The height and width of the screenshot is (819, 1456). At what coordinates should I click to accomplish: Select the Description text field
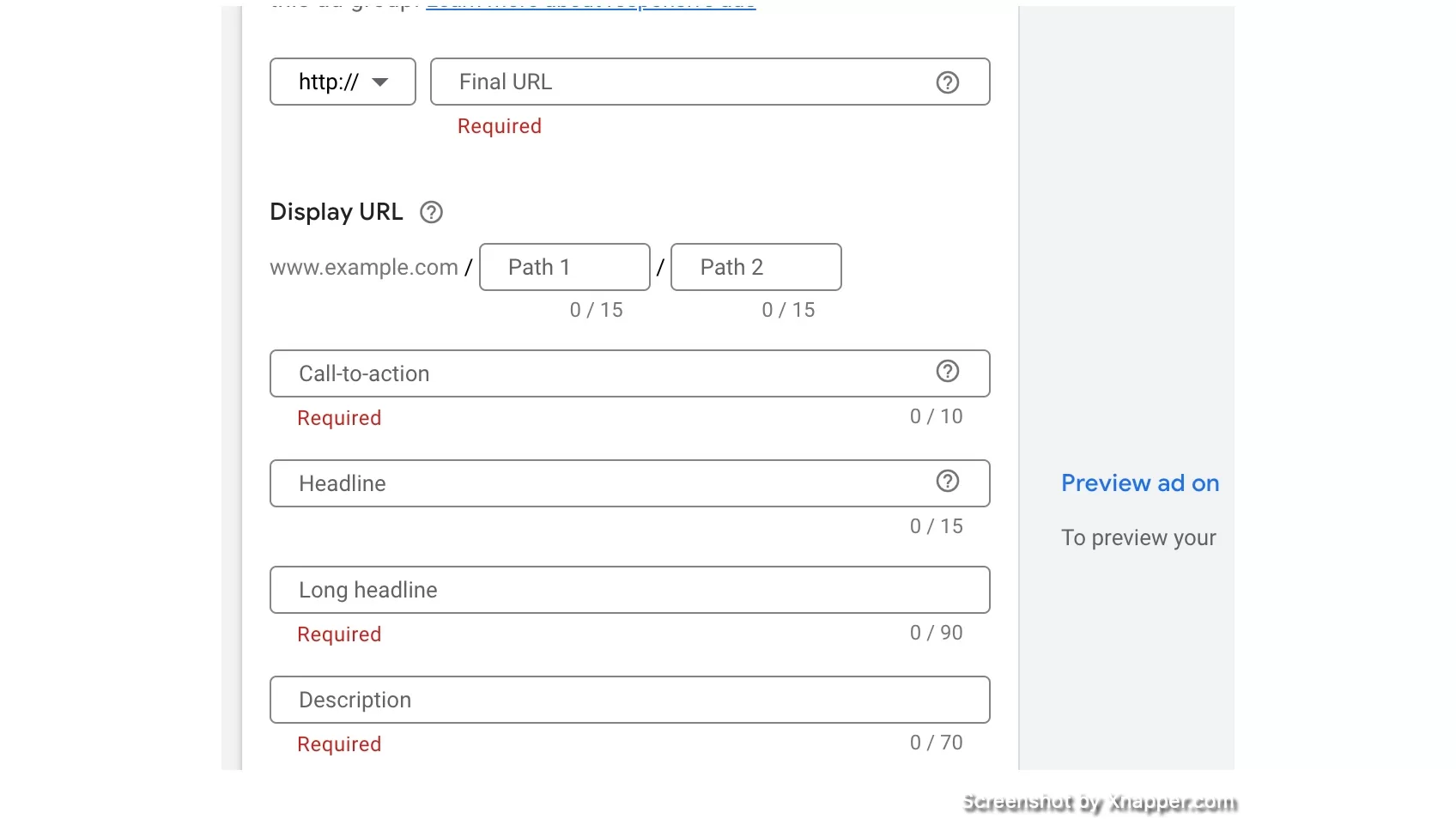[630, 700]
